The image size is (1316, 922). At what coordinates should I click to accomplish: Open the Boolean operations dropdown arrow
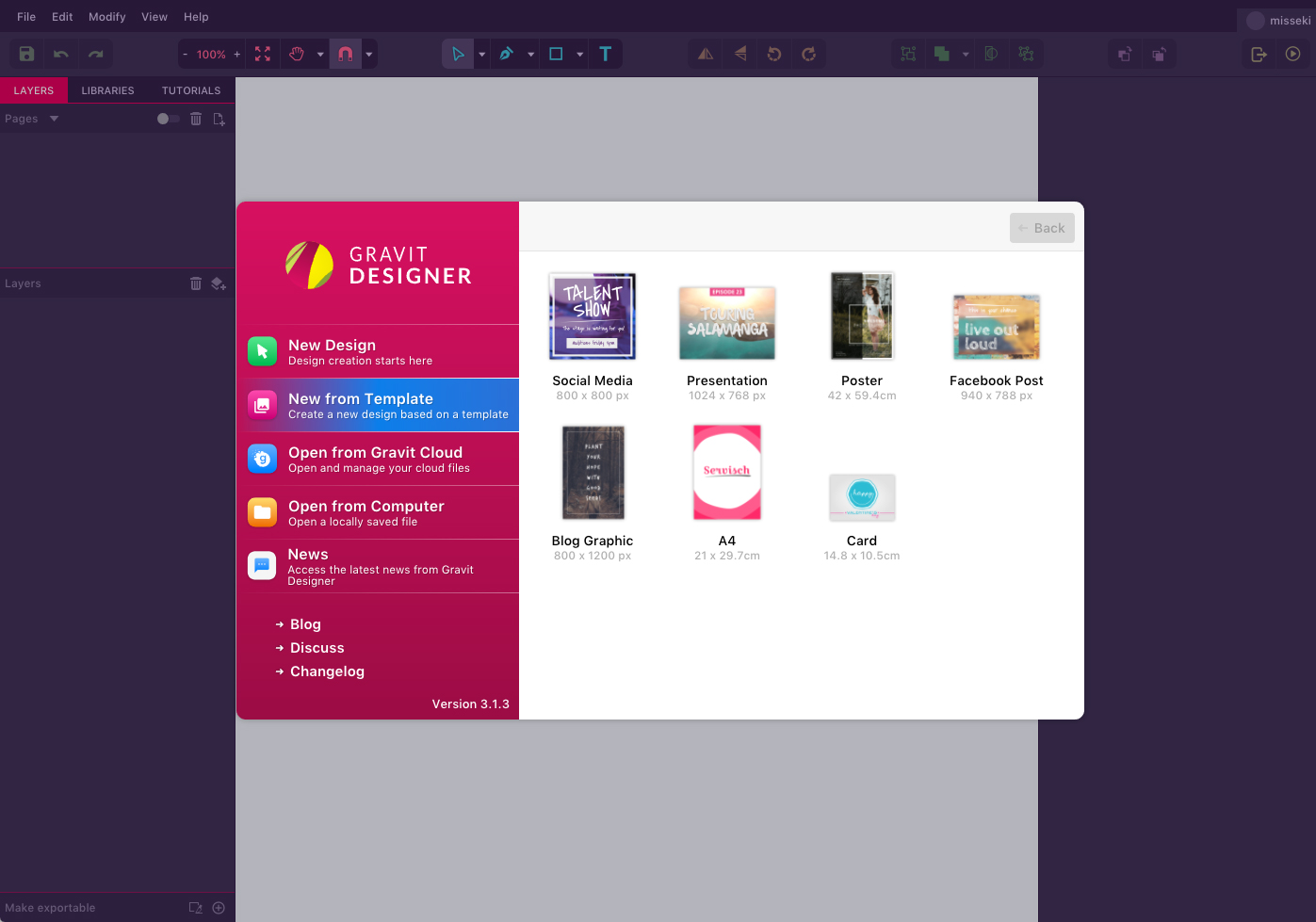pos(966,55)
